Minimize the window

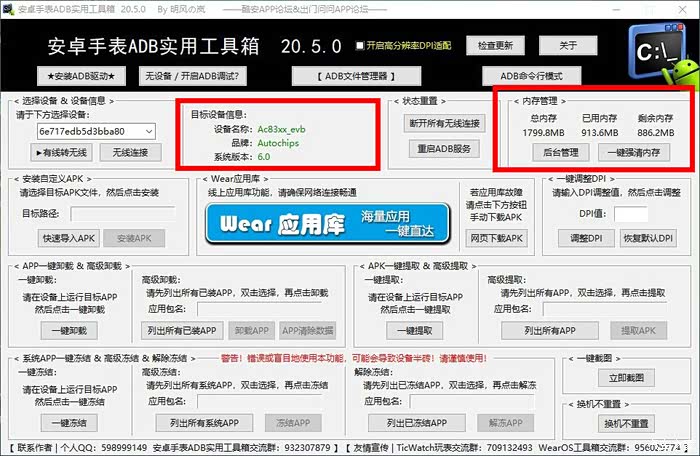point(616,9)
